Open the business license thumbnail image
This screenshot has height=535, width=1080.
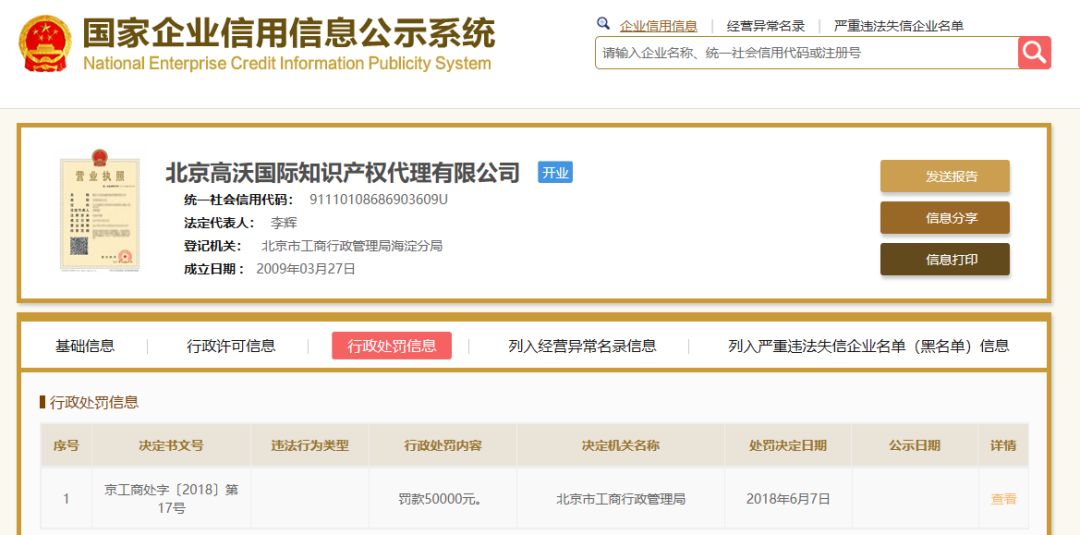(100, 209)
